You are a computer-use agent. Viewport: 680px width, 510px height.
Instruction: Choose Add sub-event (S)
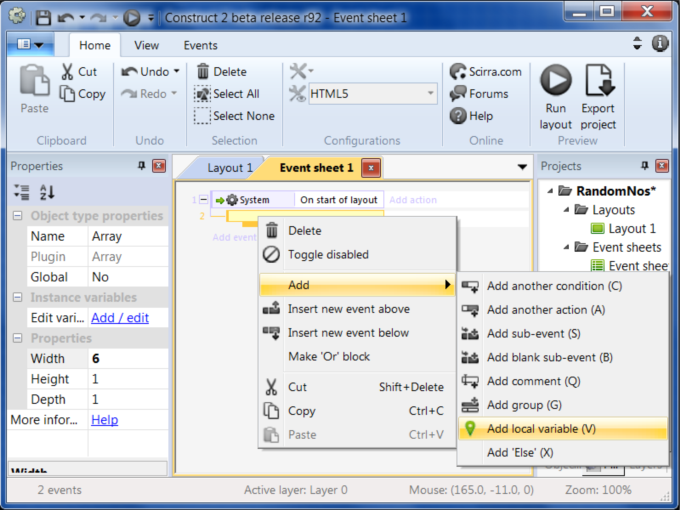tap(562, 333)
